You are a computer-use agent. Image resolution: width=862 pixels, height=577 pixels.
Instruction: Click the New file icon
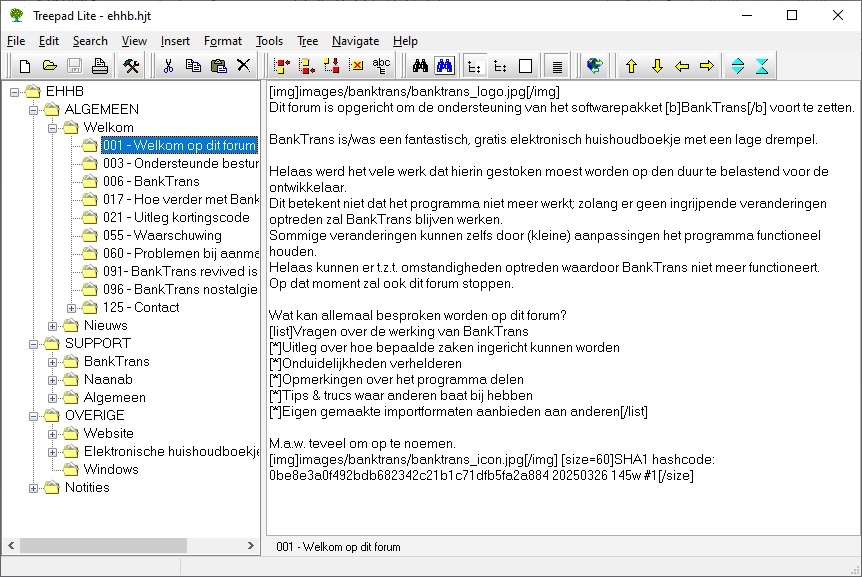pos(25,66)
